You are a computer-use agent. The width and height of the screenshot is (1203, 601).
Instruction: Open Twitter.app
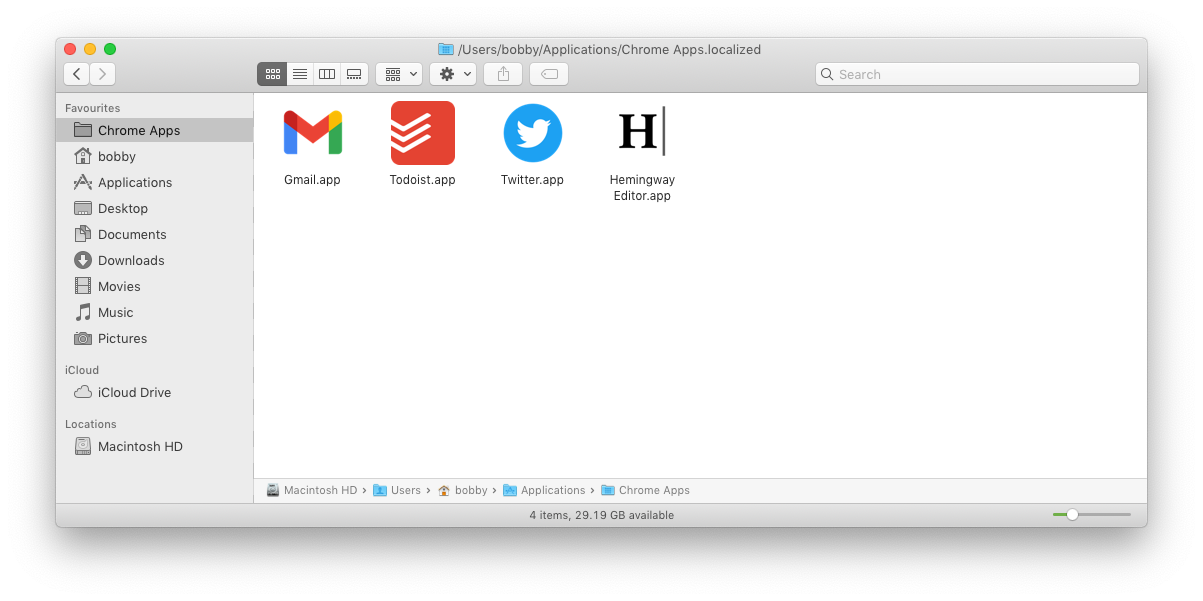tap(532, 133)
